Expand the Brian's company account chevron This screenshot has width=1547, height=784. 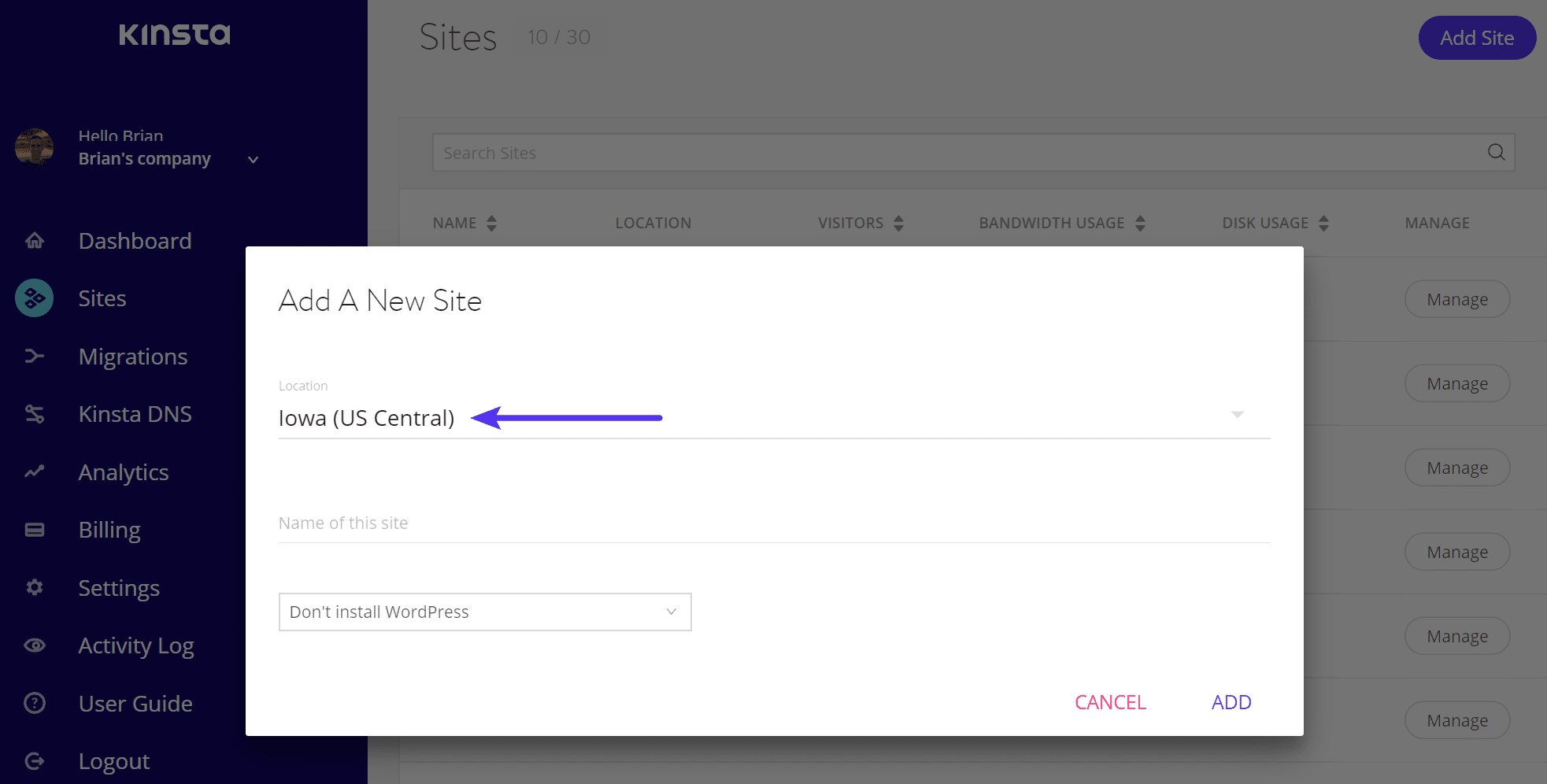(x=254, y=160)
